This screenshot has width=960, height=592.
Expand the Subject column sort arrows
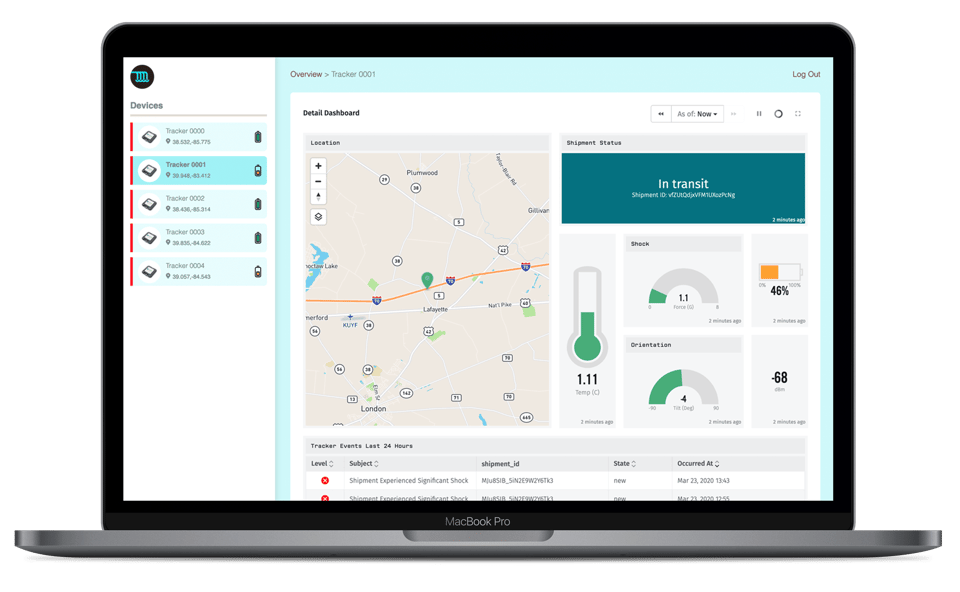pos(375,464)
